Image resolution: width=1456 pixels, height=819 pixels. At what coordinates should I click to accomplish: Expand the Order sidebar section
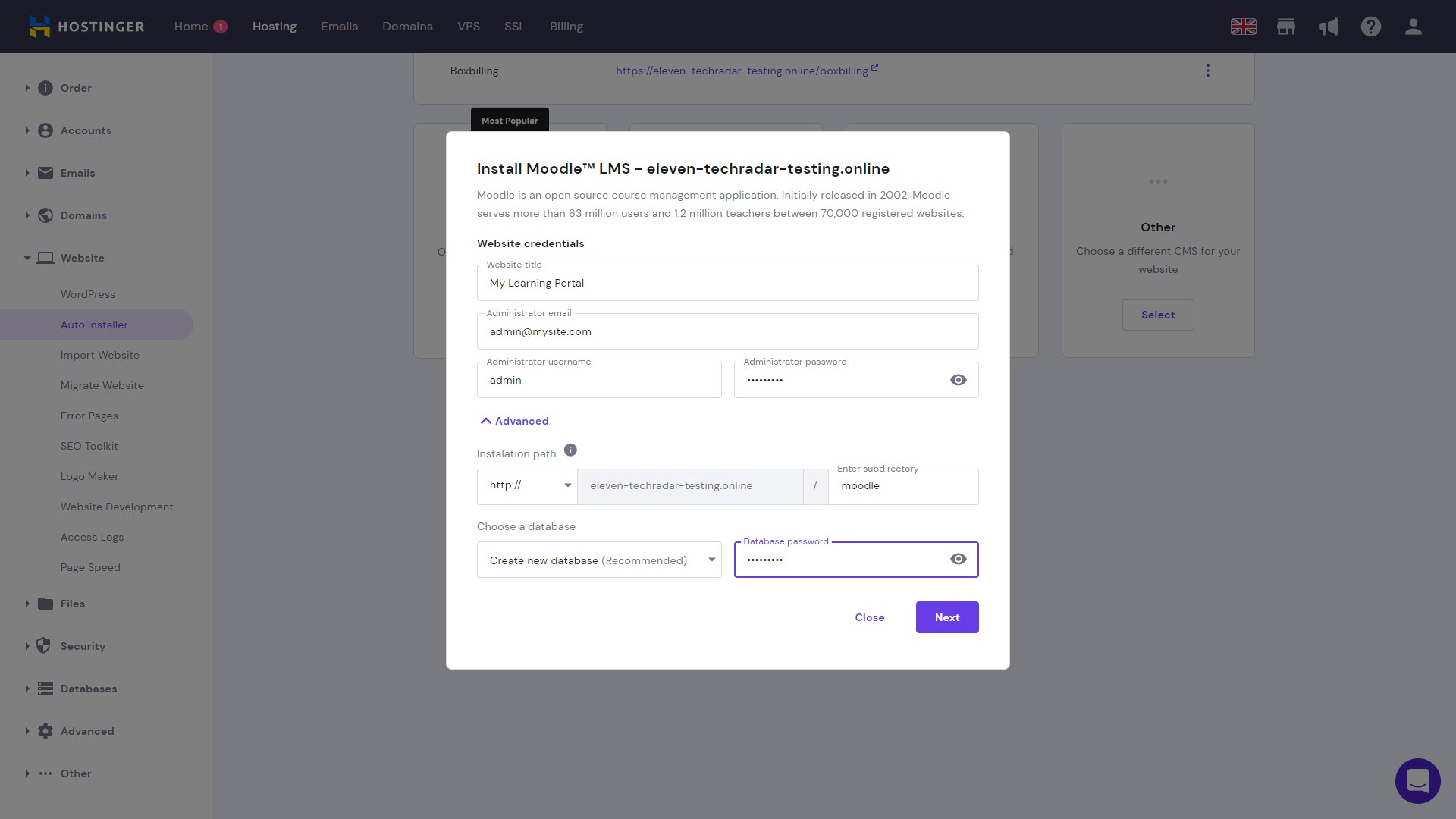(27, 88)
